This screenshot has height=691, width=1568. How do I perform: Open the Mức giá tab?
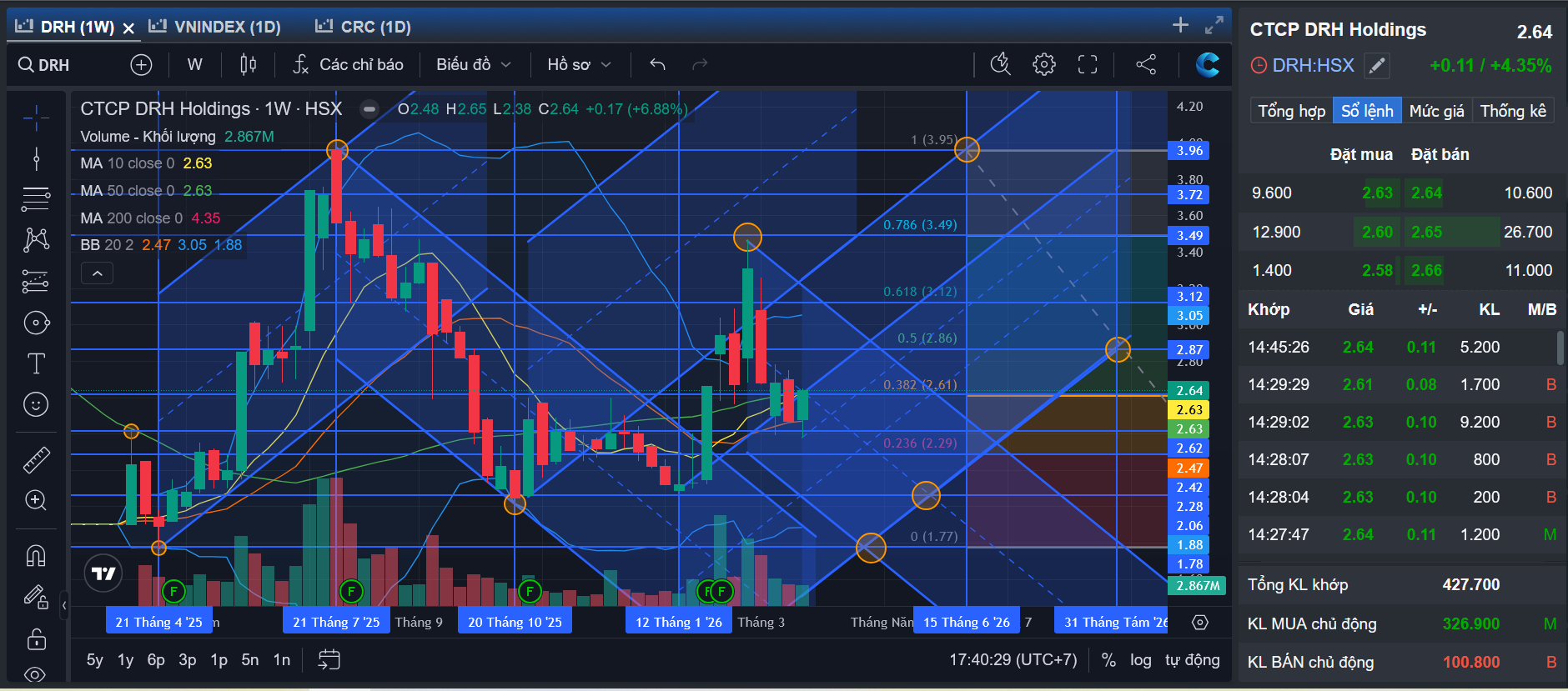point(1436,111)
